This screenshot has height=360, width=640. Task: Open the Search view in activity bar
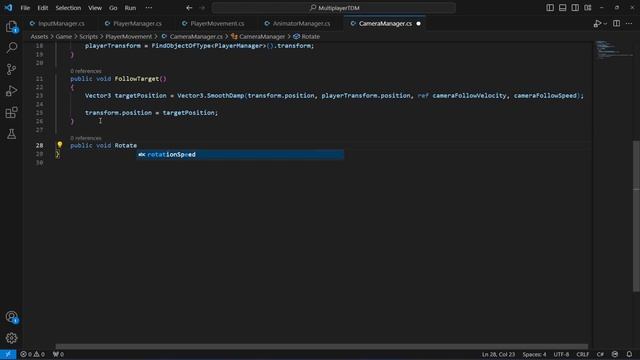click(x=11, y=48)
